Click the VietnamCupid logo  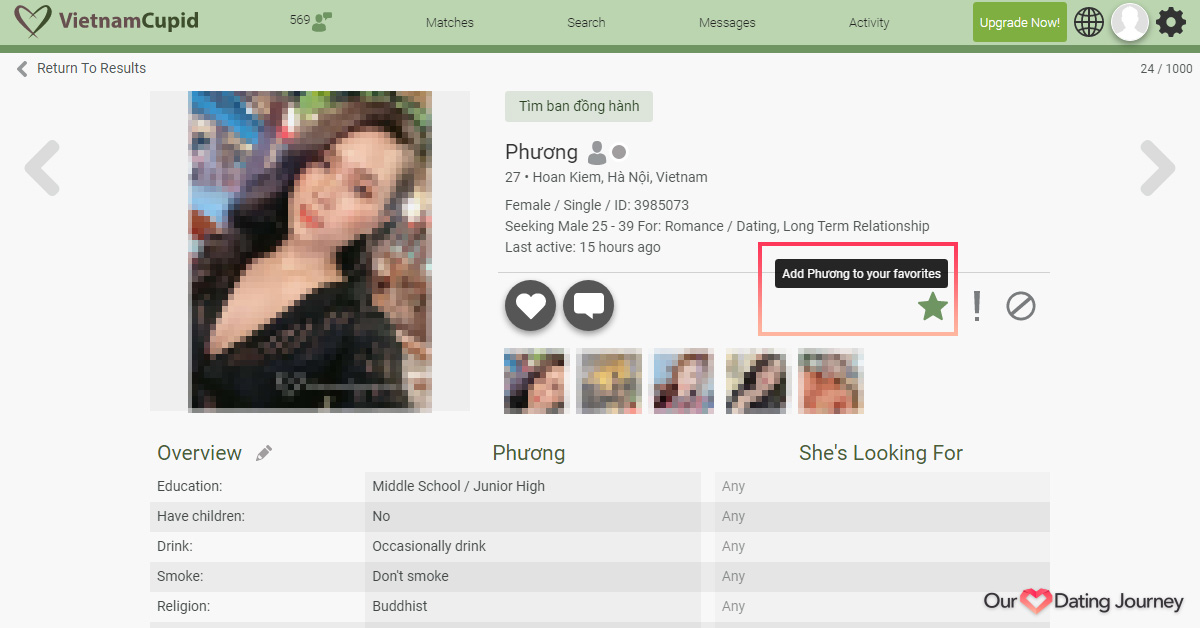pyautogui.click(x=107, y=21)
